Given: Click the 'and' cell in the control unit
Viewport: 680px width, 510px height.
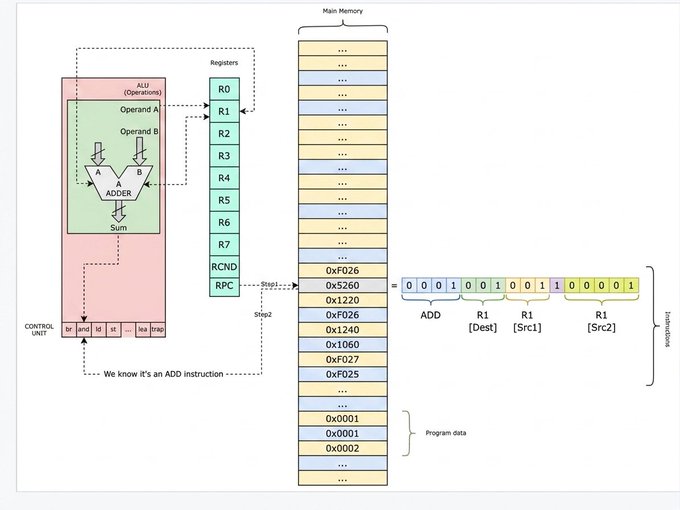Looking at the screenshot, I should pyautogui.click(x=84, y=330).
